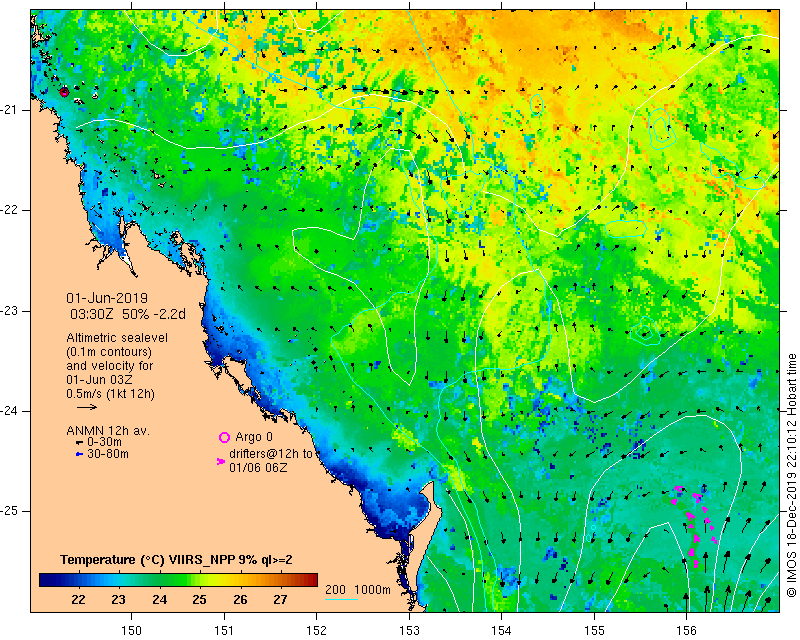Click the temperature colorbar at 22 degrees
This screenshot has height=640, width=800.
coord(78,580)
